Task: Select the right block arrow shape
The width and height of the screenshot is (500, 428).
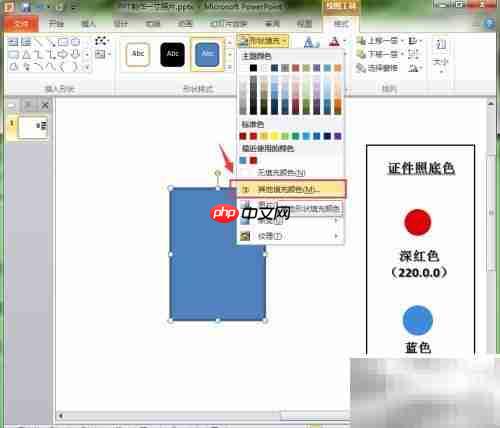Action: [x=63, y=54]
